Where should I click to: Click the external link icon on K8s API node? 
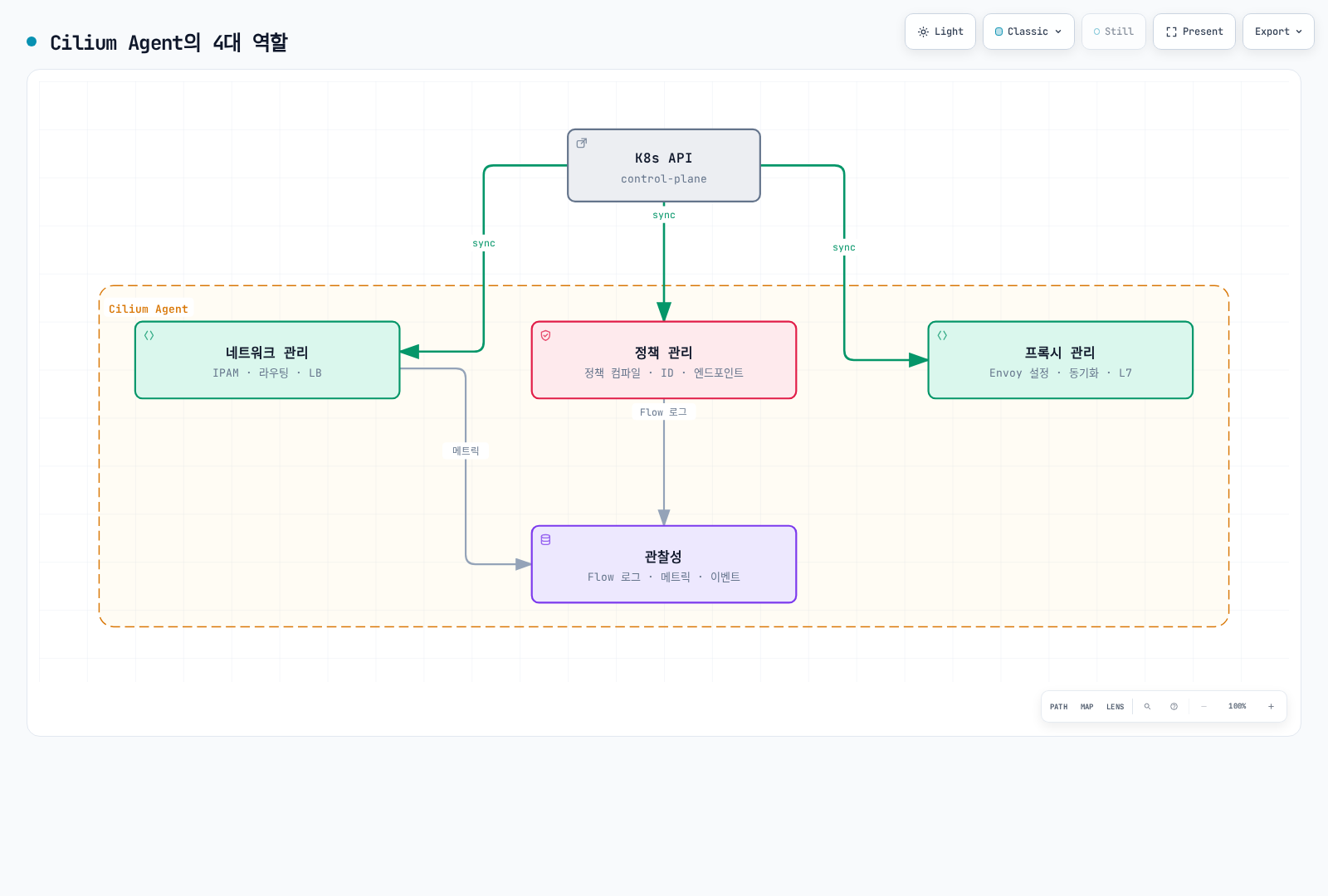point(582,143)
